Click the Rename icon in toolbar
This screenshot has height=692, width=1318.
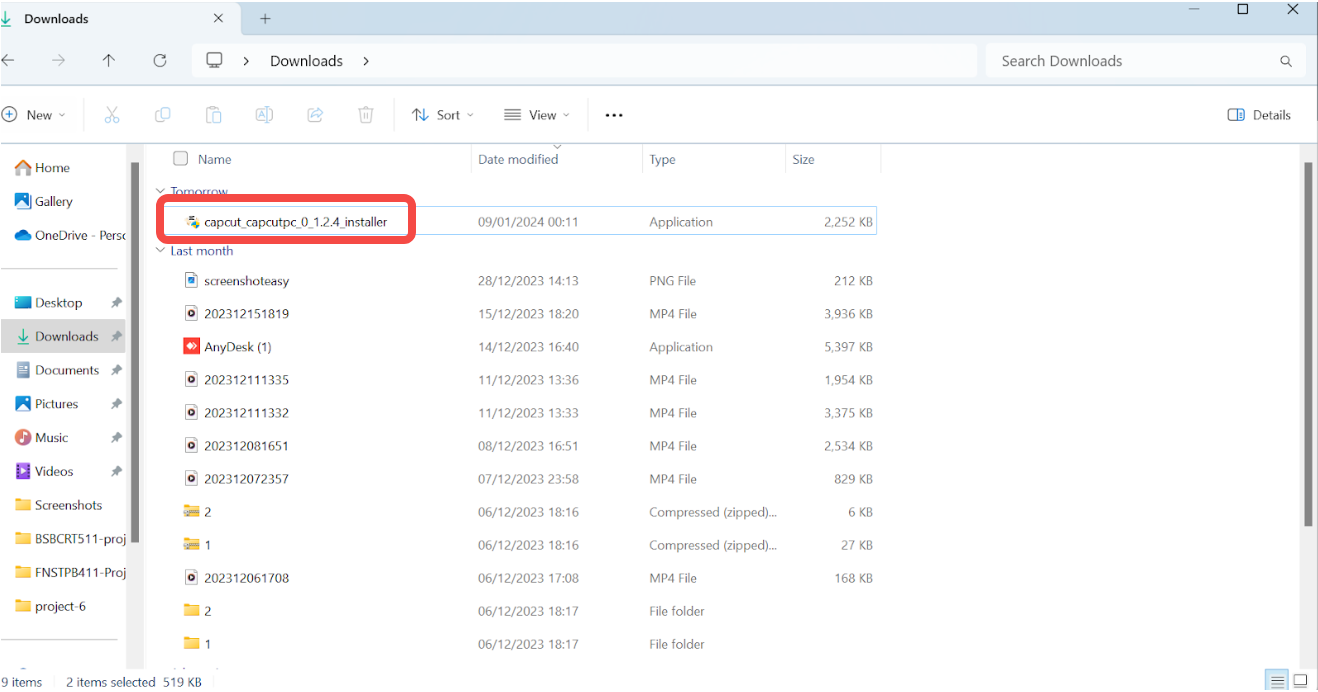coord(264,115)
